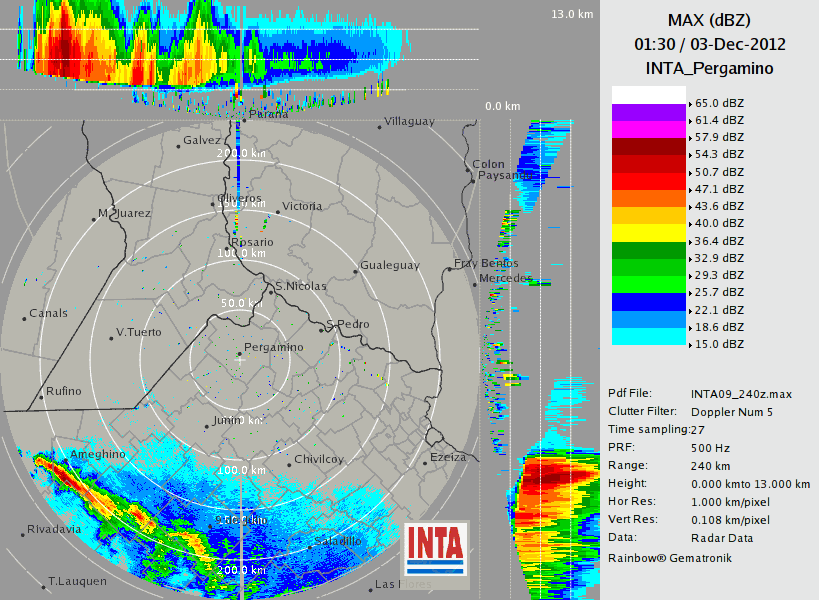Image resolution: width=819 pixels, height=600 pixels.
Task: Click the Oliveros city label
Action: click(x=240, y=198)
